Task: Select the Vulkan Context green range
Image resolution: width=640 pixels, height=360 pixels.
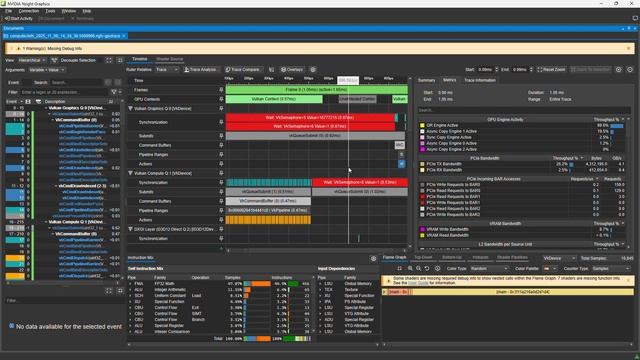Action: [274, 99]
